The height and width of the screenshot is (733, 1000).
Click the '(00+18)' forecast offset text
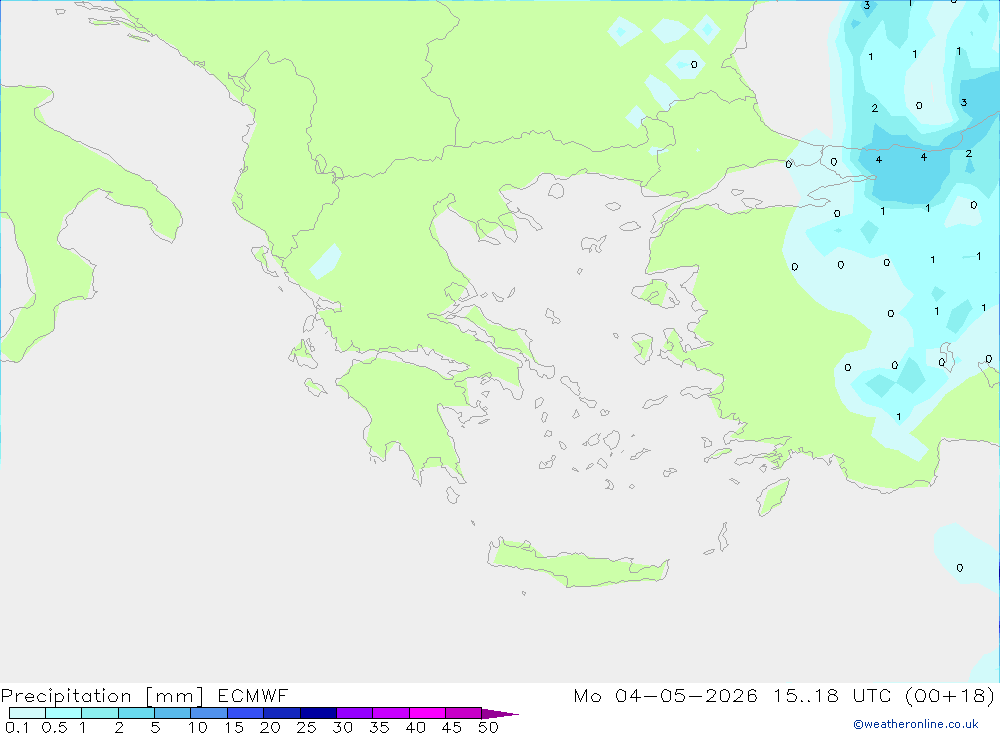(x=950, y=695)
